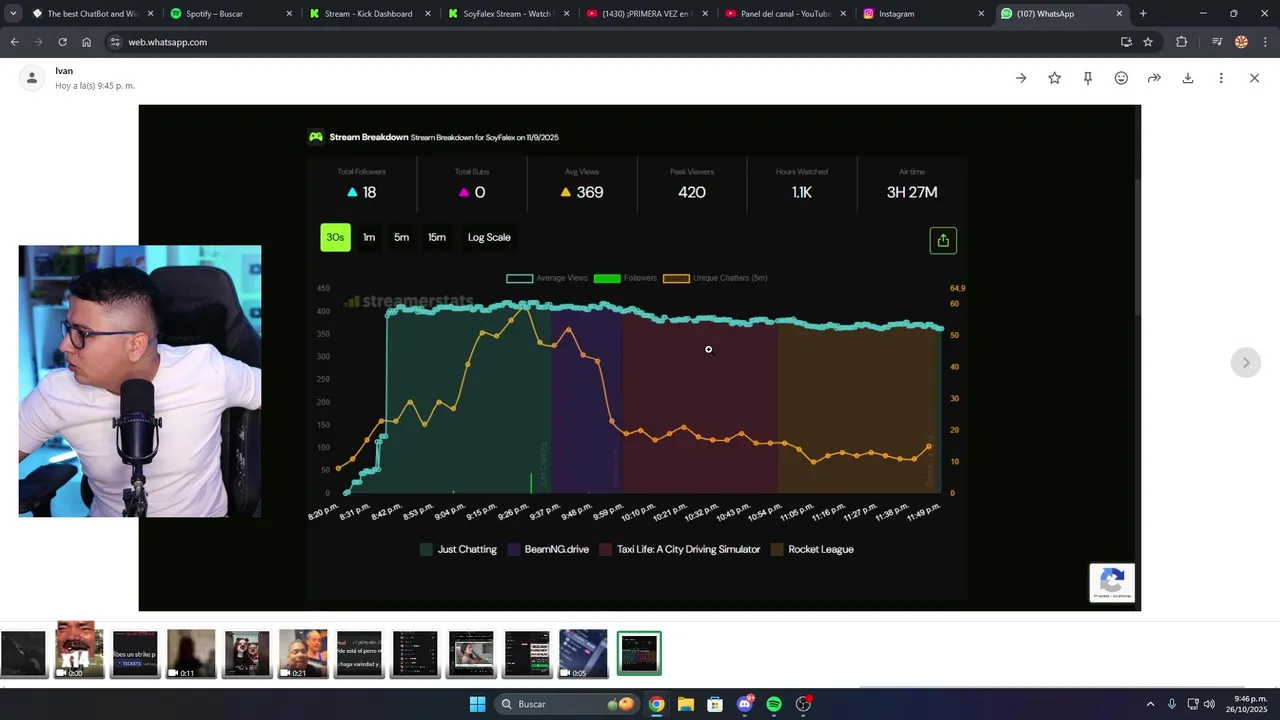Select the 30s interval button in image

pyautogui.click(x=335, y=237)
